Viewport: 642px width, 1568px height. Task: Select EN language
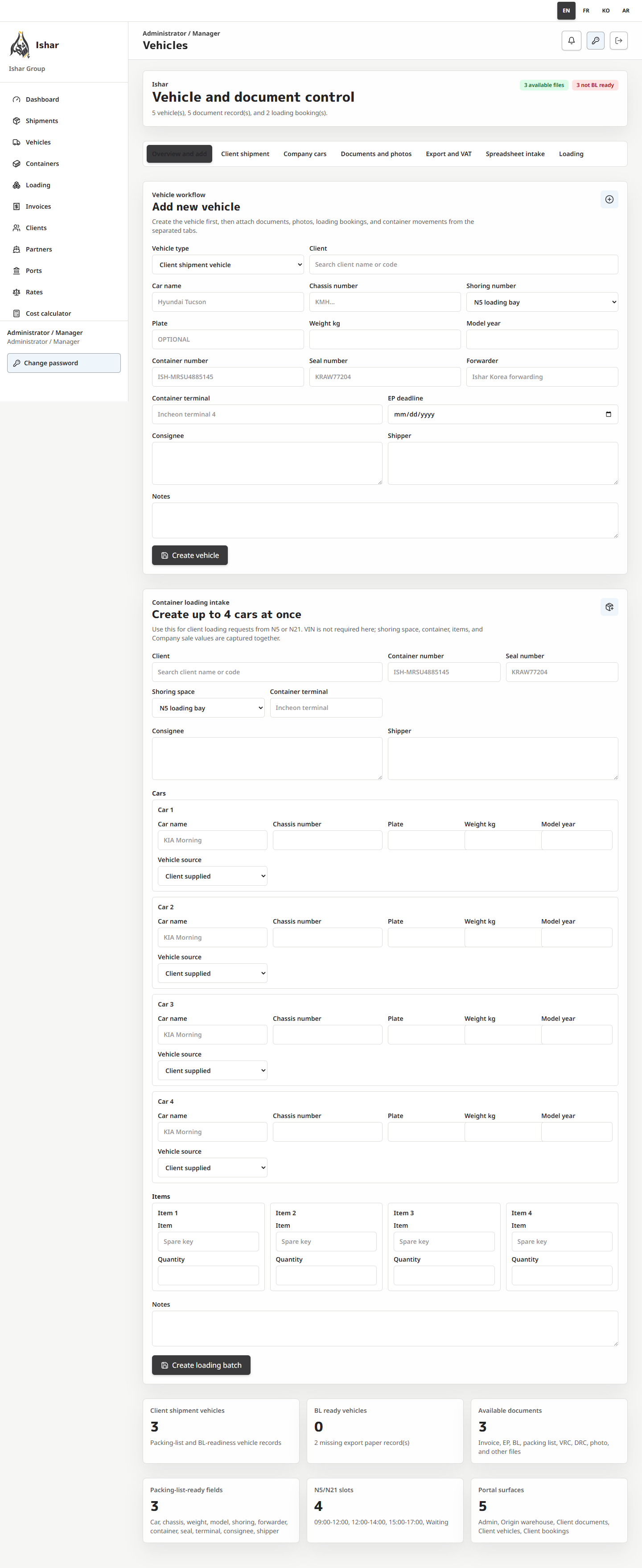[566, 10]
